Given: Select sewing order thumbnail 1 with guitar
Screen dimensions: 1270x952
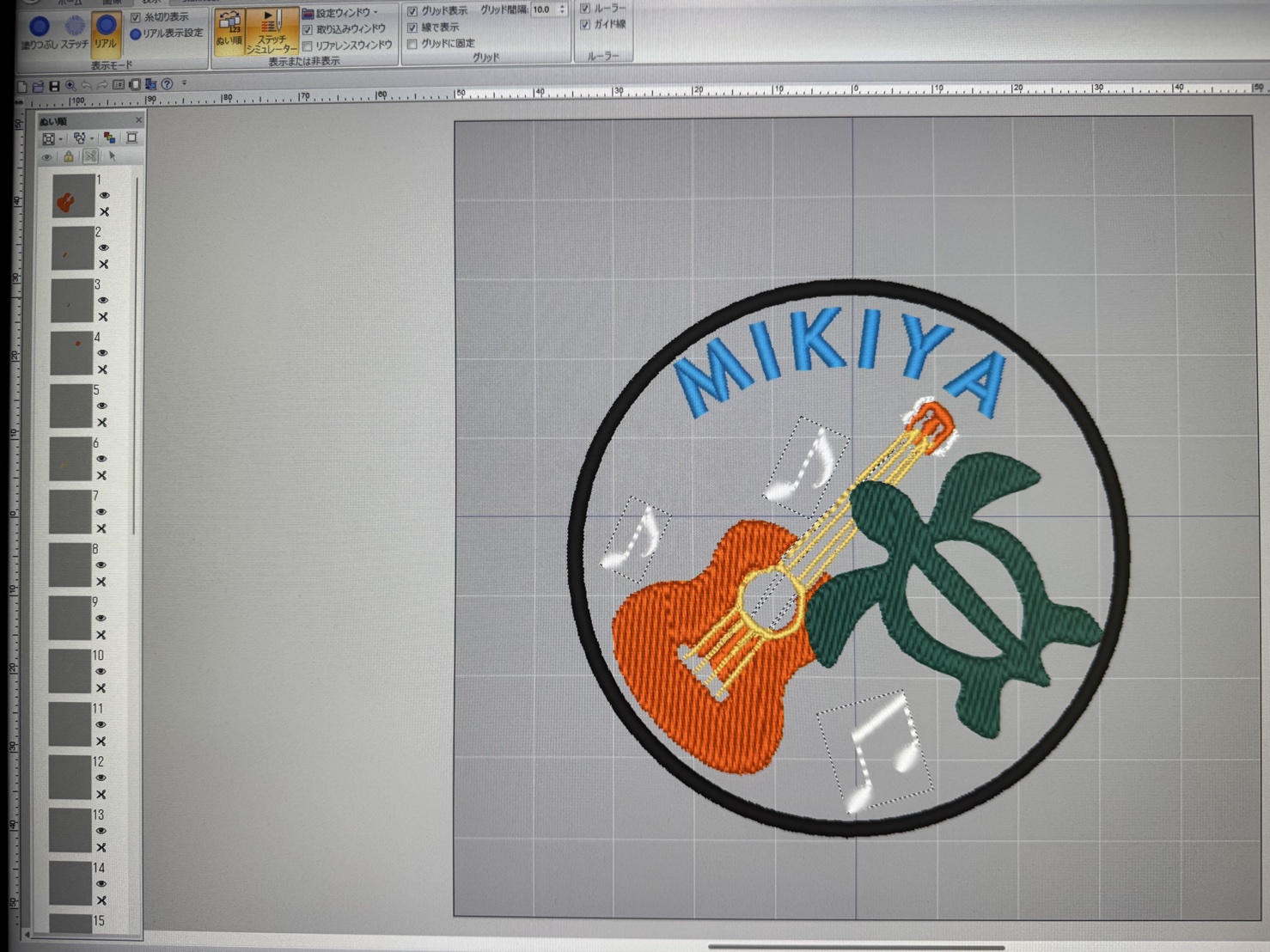Looking at the screenshot, I should coord(73,195).
